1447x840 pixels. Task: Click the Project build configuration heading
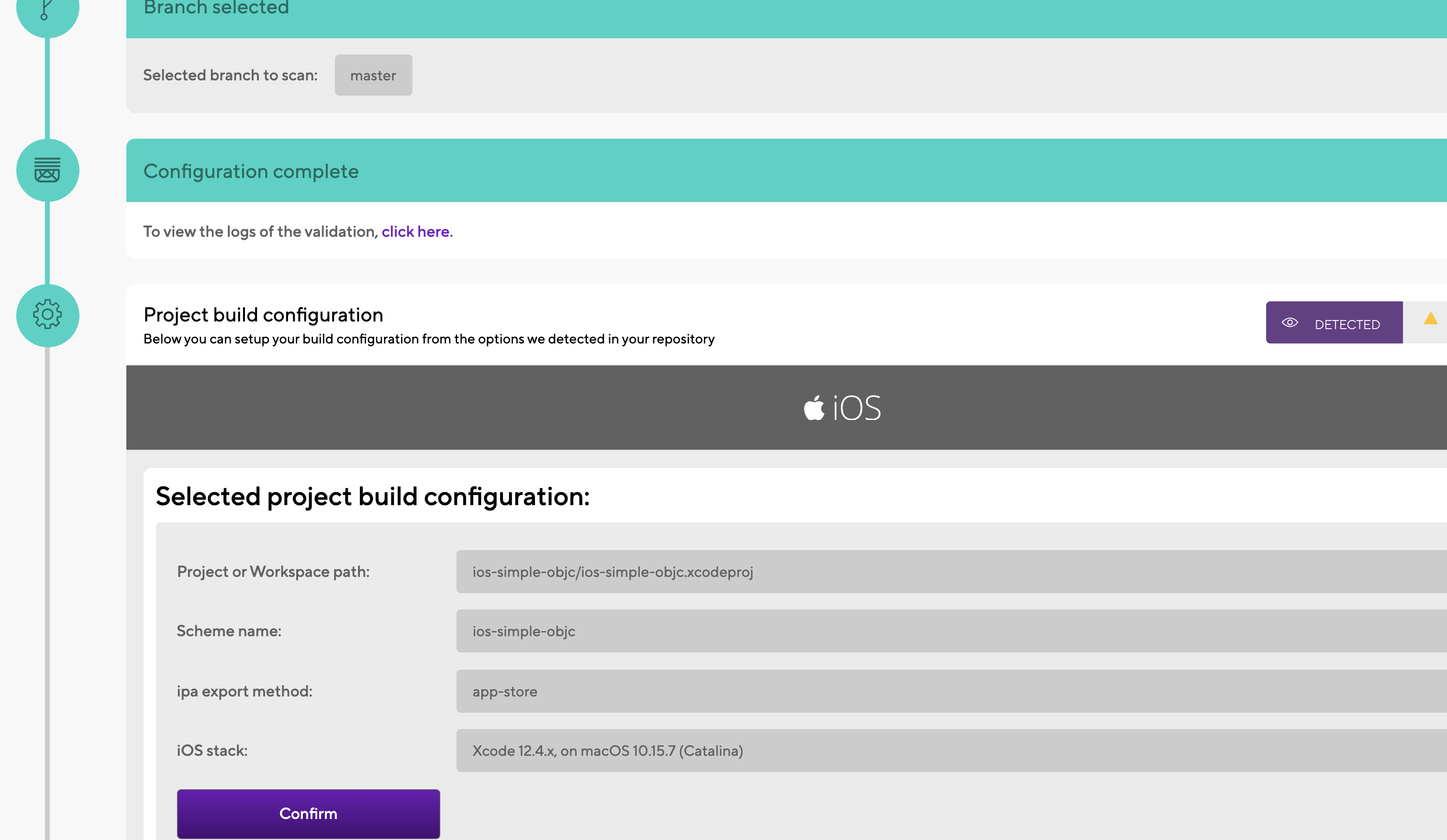pos(263,315)
